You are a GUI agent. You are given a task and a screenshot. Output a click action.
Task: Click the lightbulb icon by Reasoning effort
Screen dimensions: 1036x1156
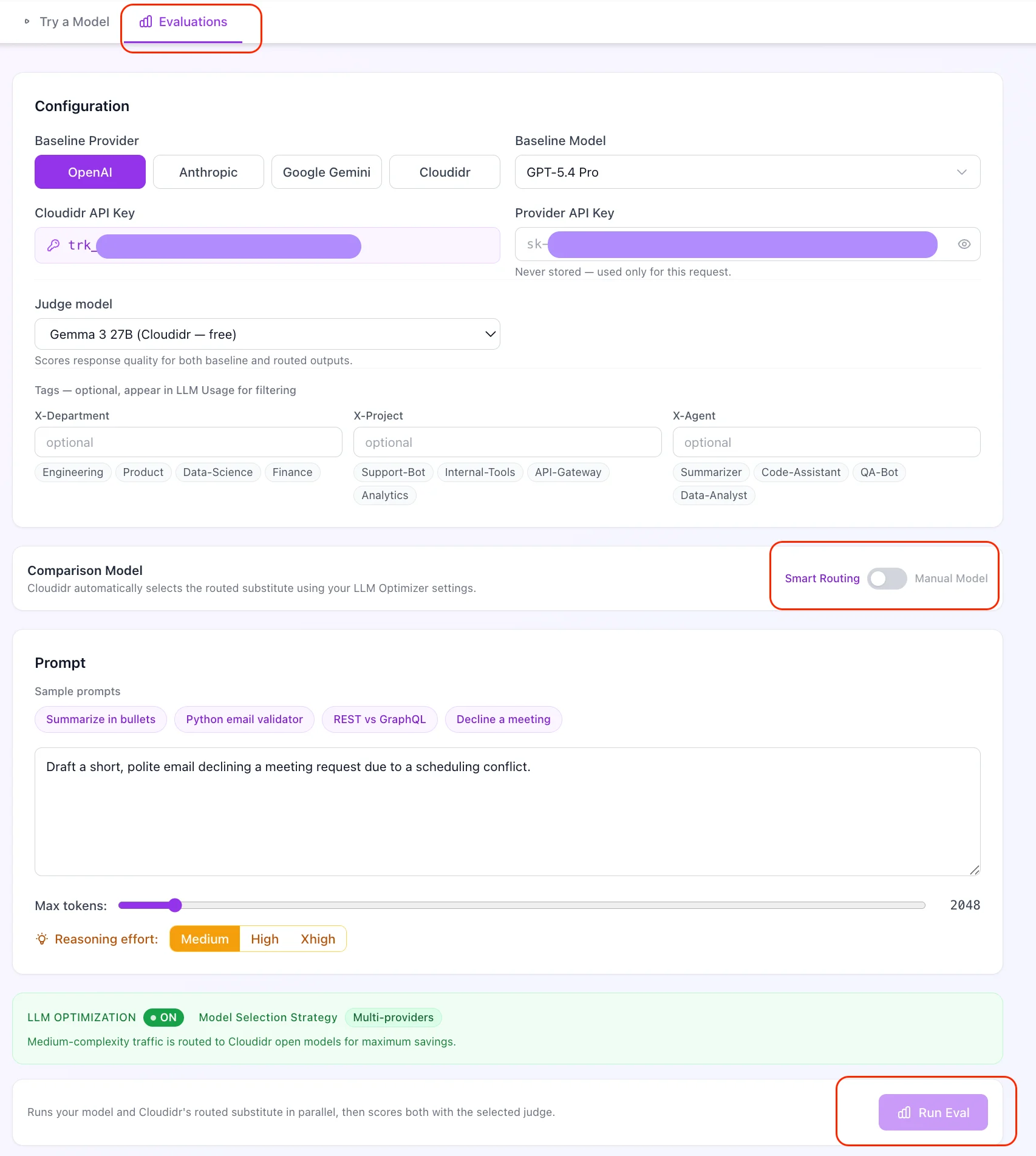(42, 939)
